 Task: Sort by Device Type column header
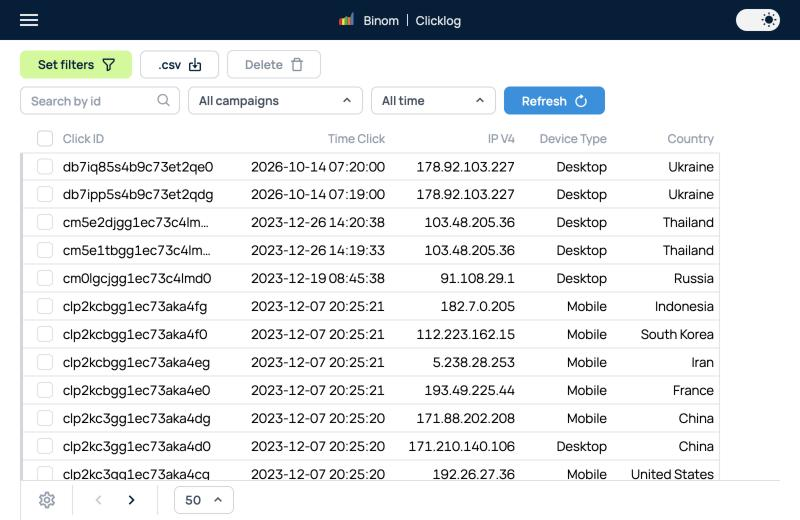[573, 139]
